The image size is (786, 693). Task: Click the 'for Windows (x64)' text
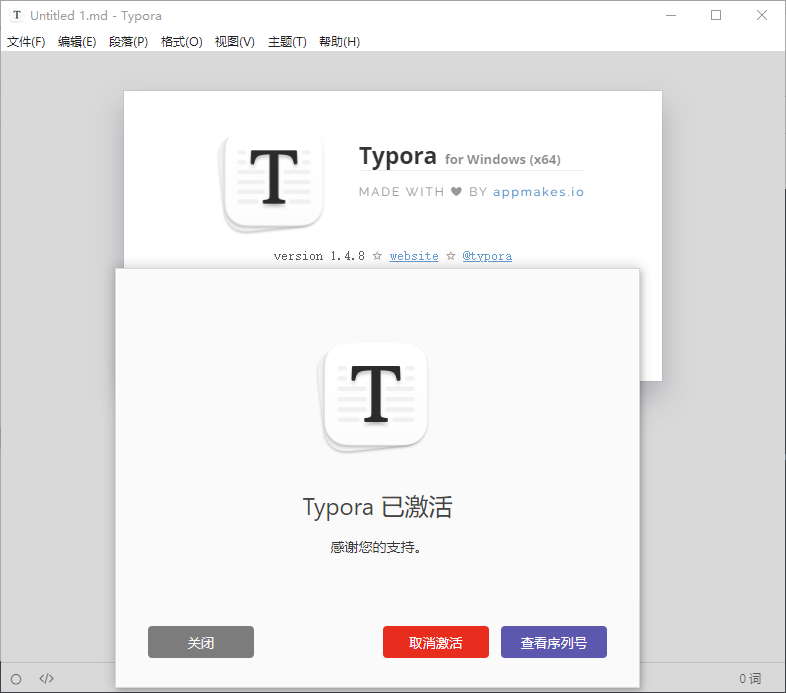coord(503,159)
